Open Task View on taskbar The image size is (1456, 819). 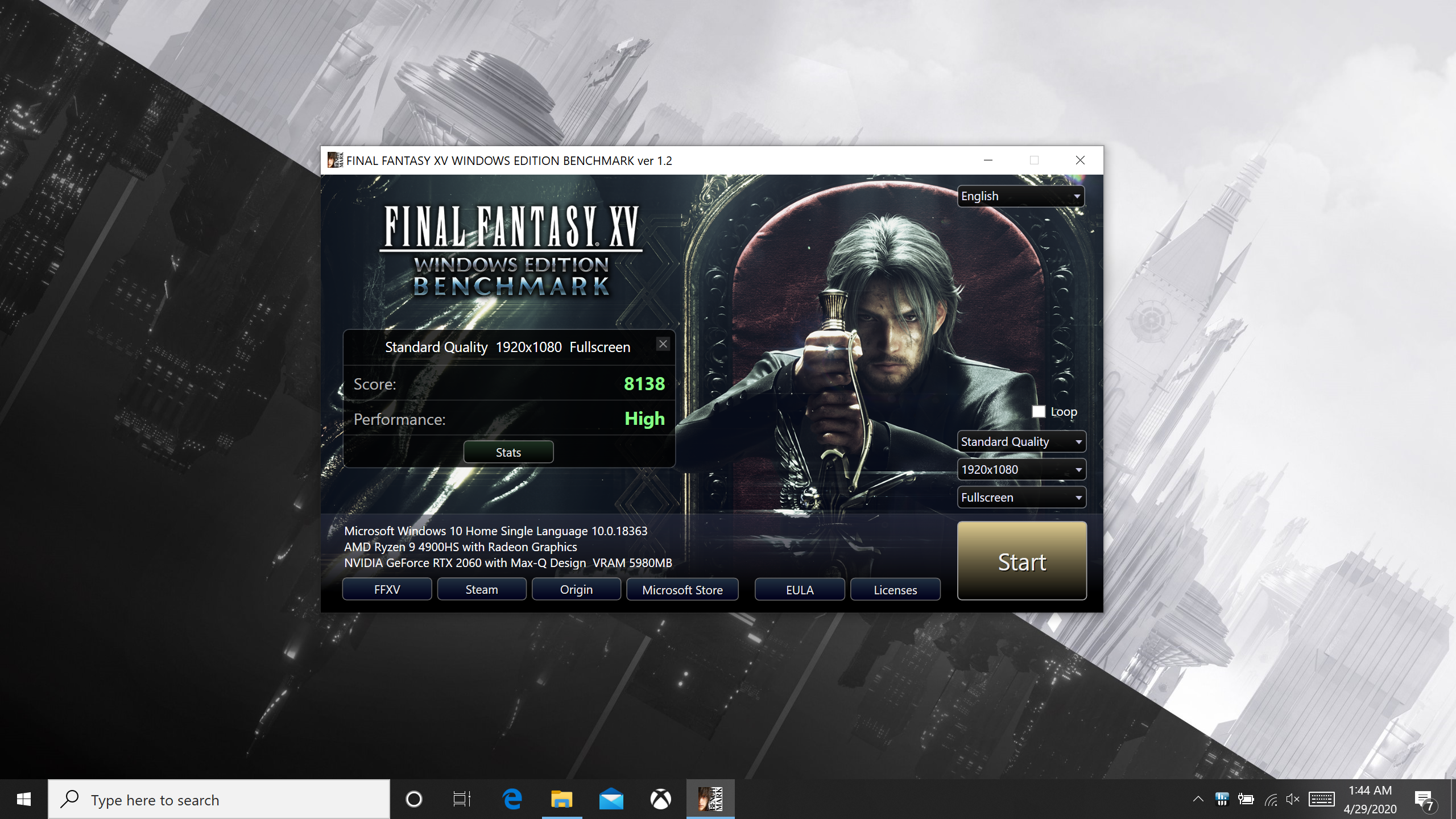[462, 799]
